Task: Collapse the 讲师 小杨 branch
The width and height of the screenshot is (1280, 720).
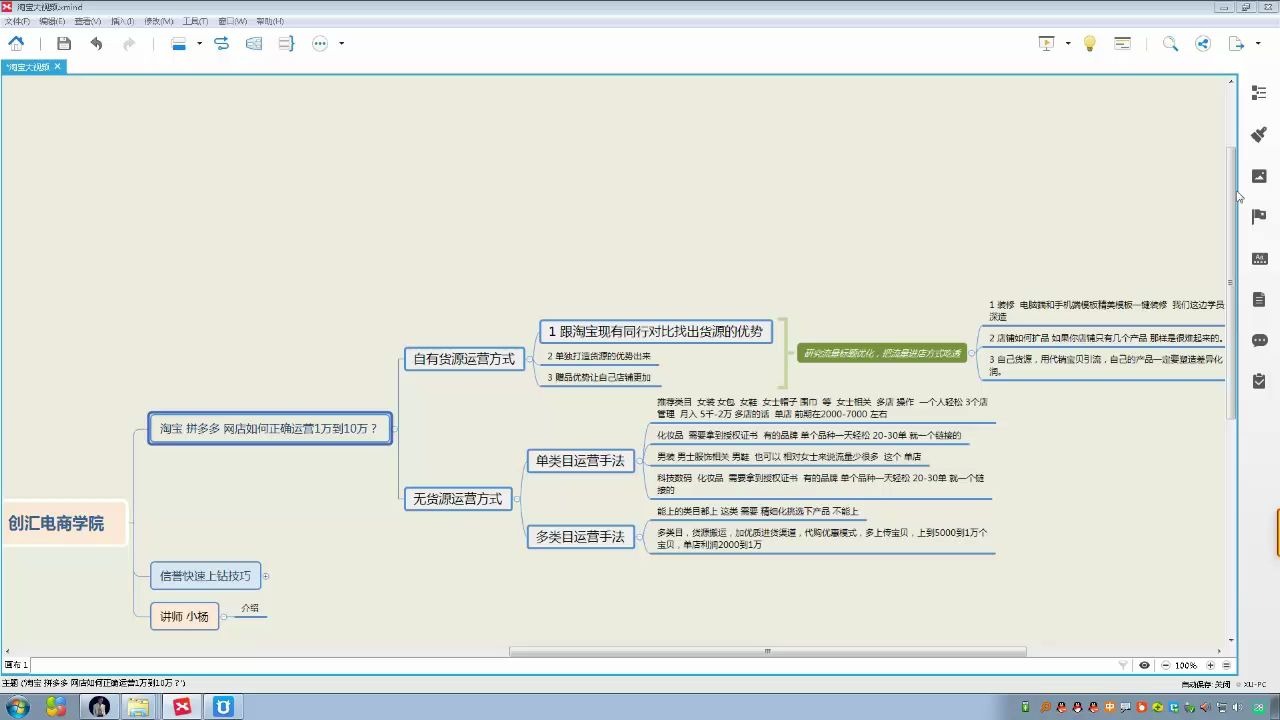Action: pyautogui.click(x=224, y=616)
